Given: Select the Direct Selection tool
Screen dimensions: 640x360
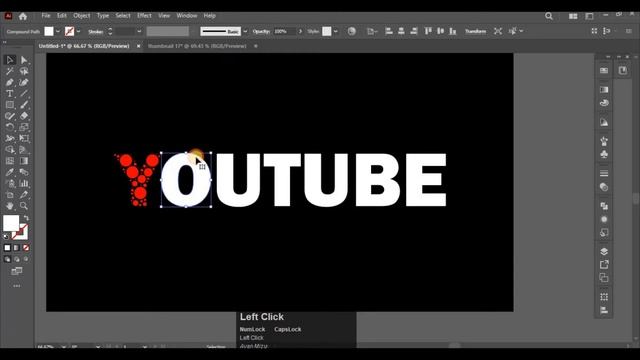Looking at the screenshot, I should click(24, 60).
